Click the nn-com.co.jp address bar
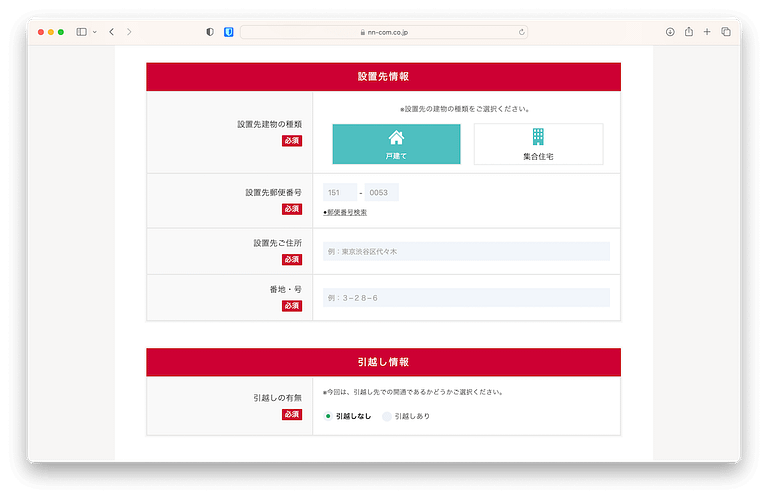The height and width of the screenshot is (499, 768). pos(384,32)
